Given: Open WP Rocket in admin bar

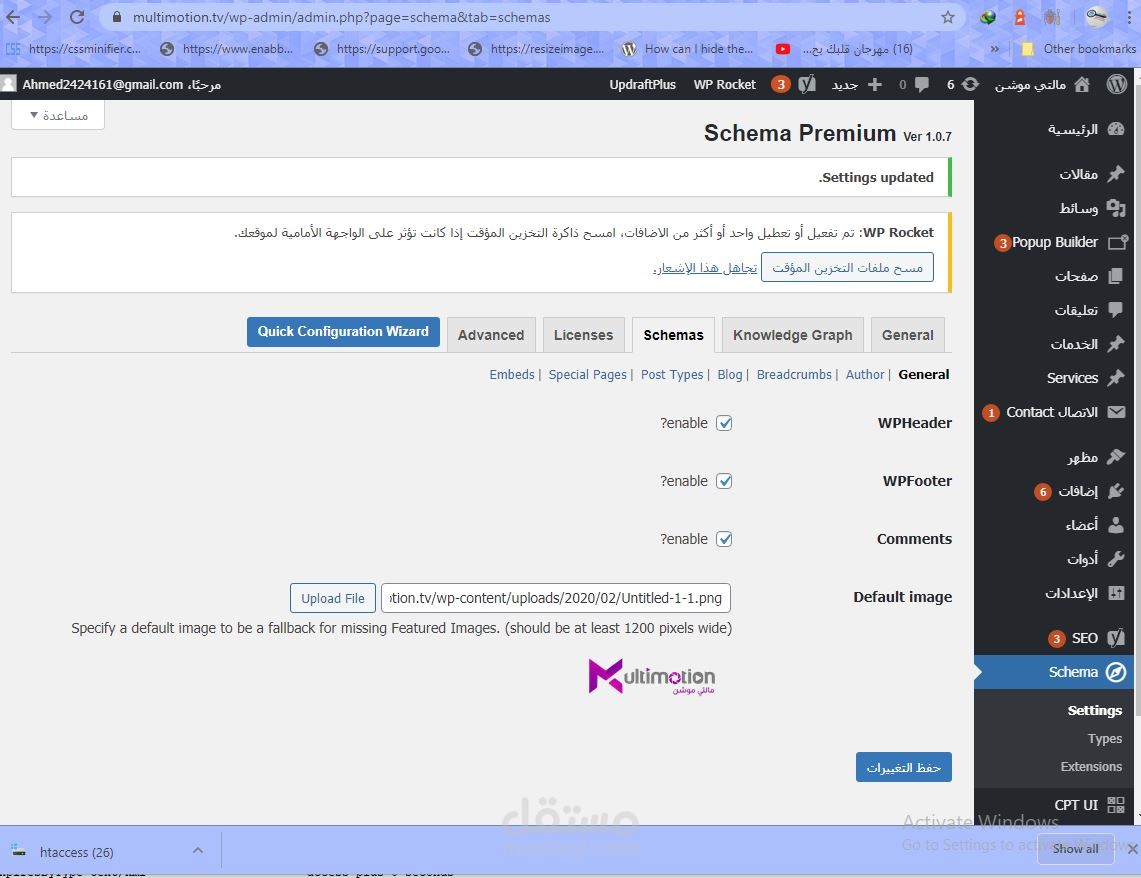Looking at the screenshot, I should [x=725, y=84].
